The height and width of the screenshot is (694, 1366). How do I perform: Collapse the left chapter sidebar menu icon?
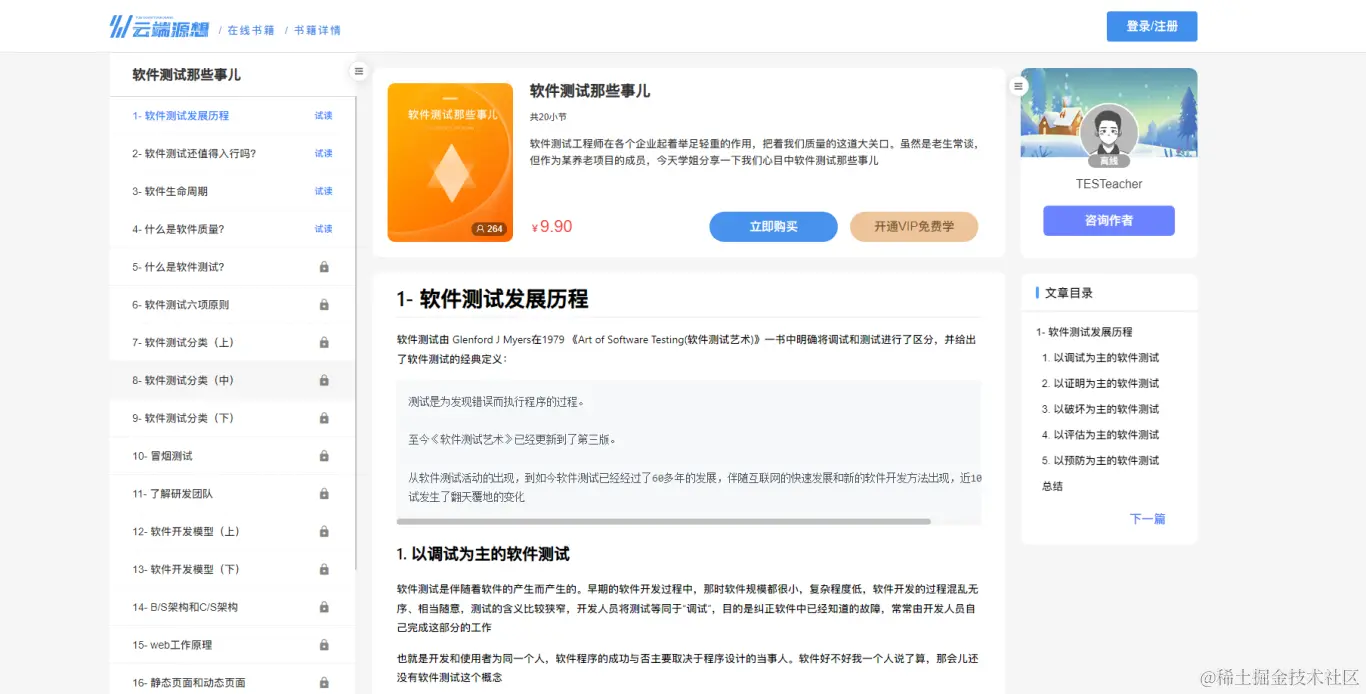(x=359, y=71)
